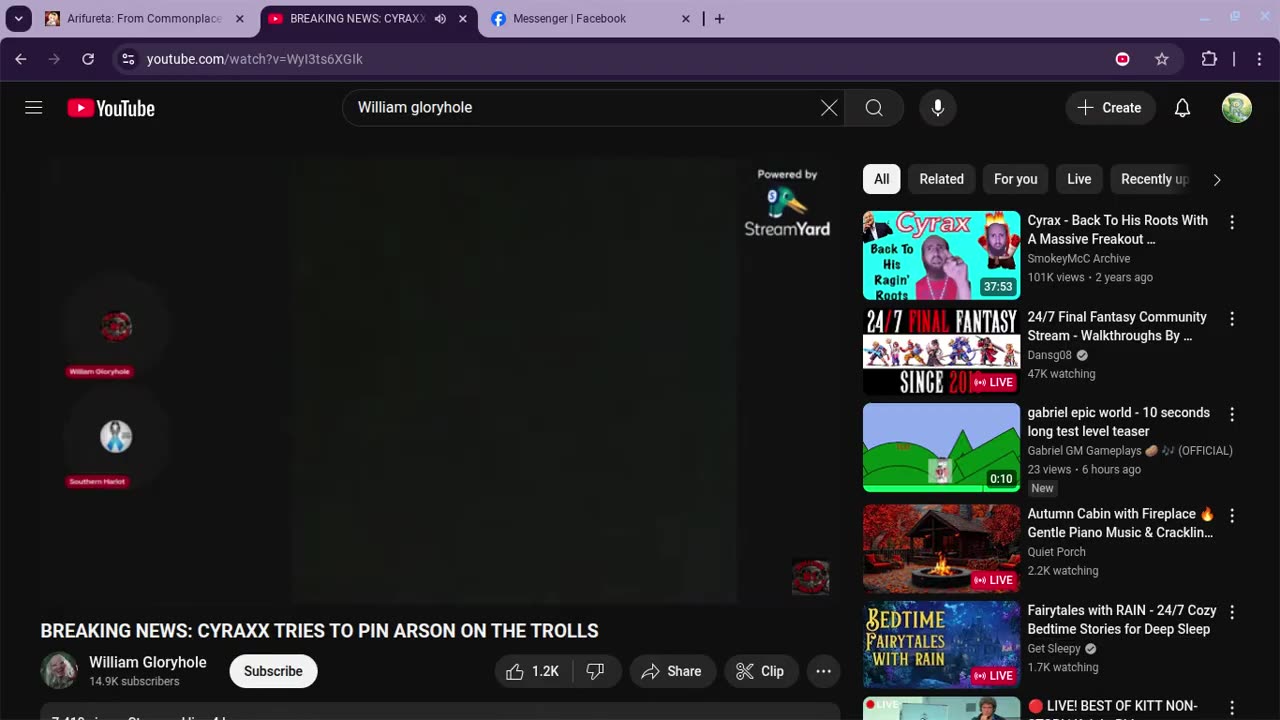Bookmark this page with star icon
The height and width of the screenshot is (720, 1280).
pyautogui.click(x=1162, y=59)
